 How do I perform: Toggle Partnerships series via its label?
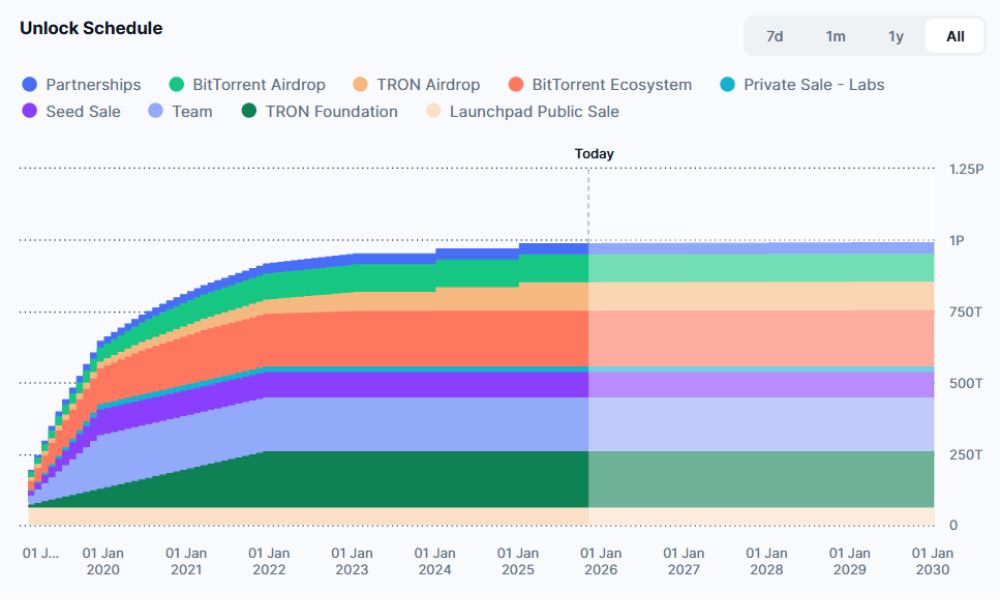[x=93, y=85]
